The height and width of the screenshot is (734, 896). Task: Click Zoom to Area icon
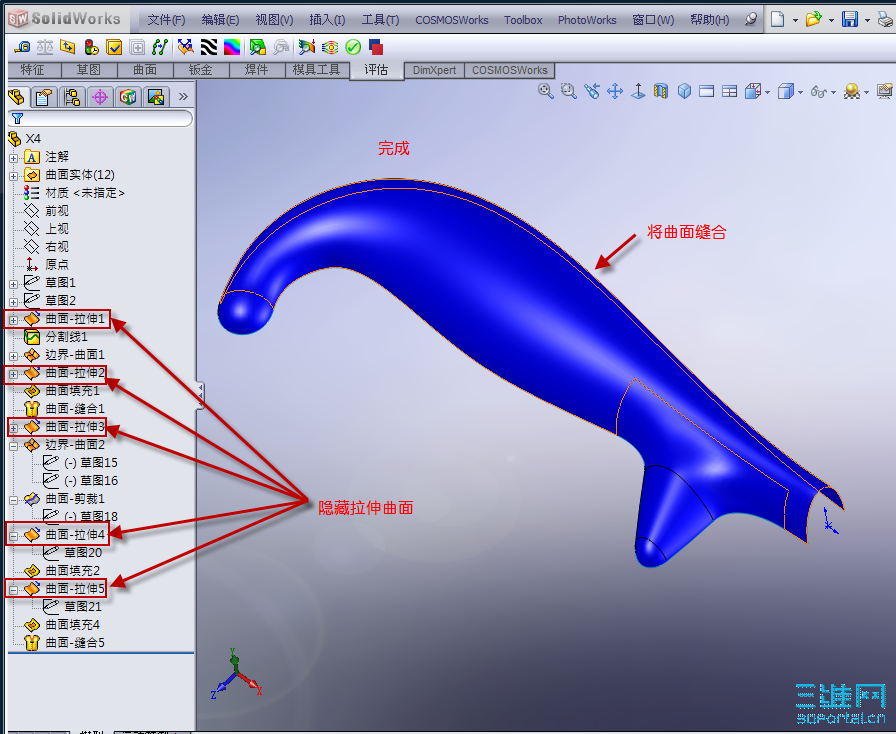coord(569,91)
